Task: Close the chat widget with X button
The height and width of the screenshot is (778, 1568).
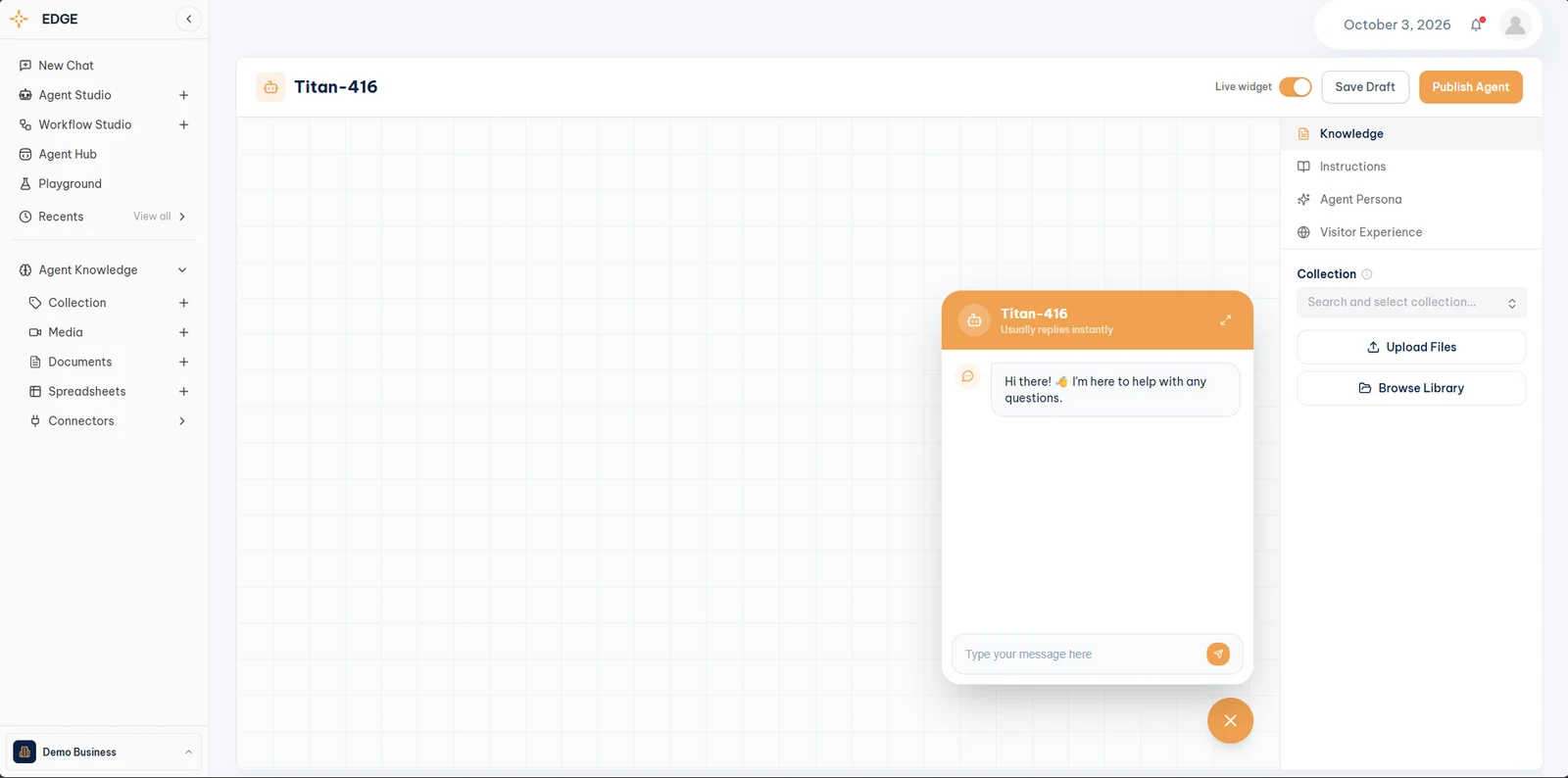Action: [1230, 720]
